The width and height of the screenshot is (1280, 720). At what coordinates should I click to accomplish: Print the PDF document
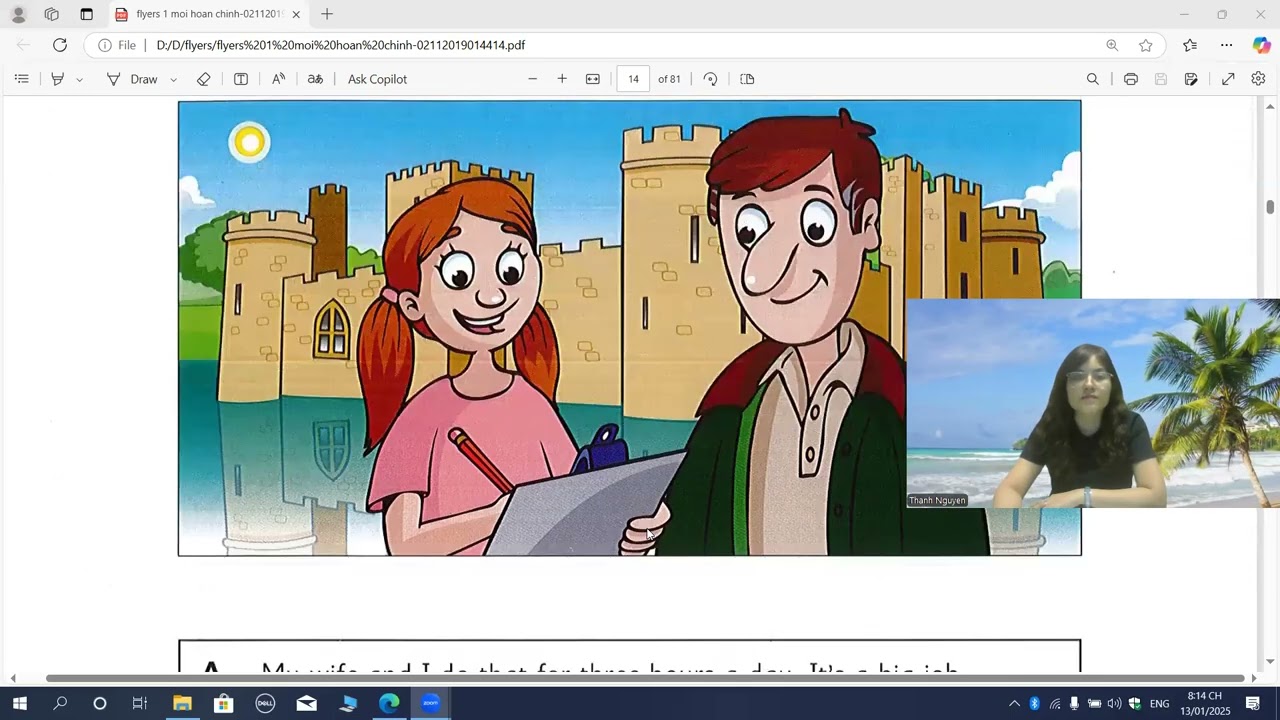pos(1131,79)
